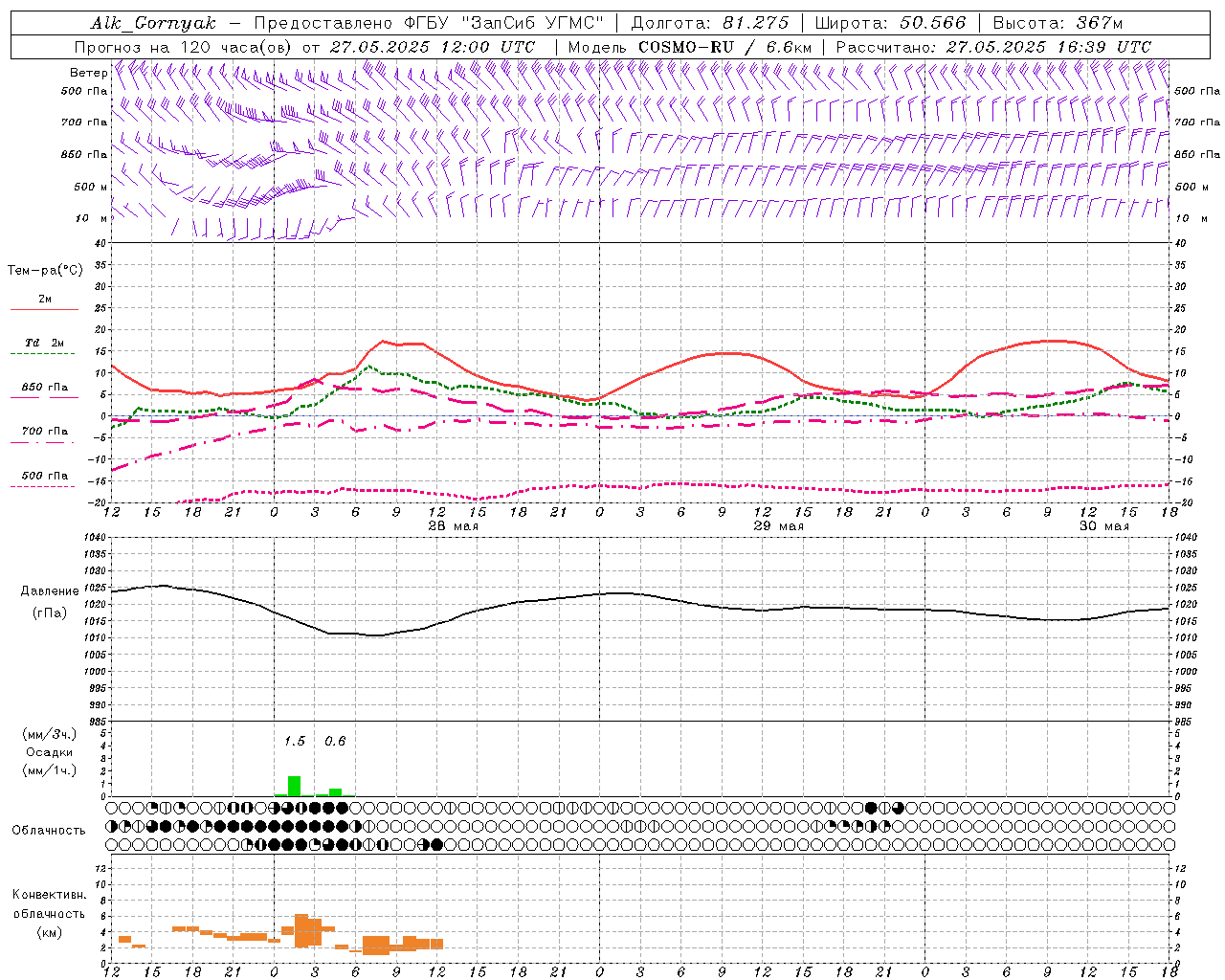Click the 30 мая date label

1103,526
